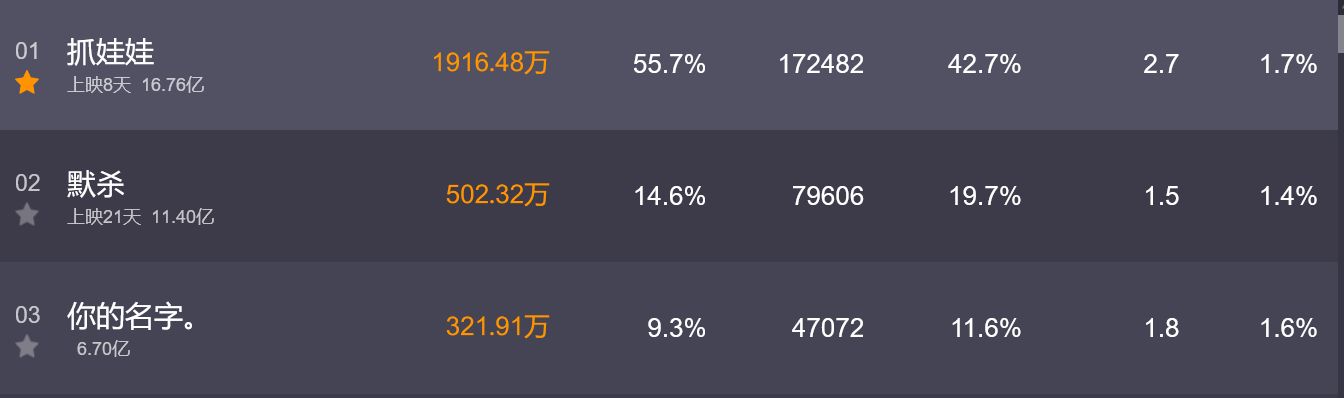Select the 47072 screenings count cell
The width and height of the screenshot is (1344, 398).
pos(827,329)
